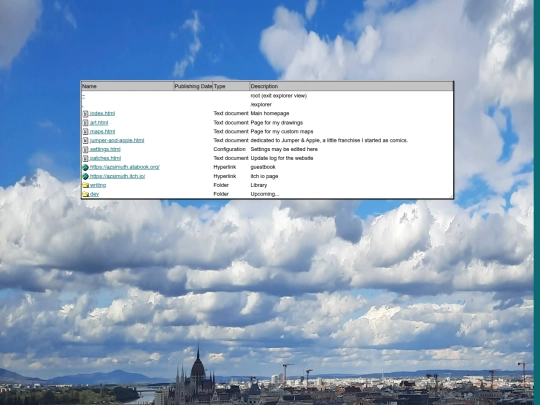The height and width of the screenshot is (405, 540).
Task: Click the globe icon beside the atabook.org link
Action: (x=85, y=167)
